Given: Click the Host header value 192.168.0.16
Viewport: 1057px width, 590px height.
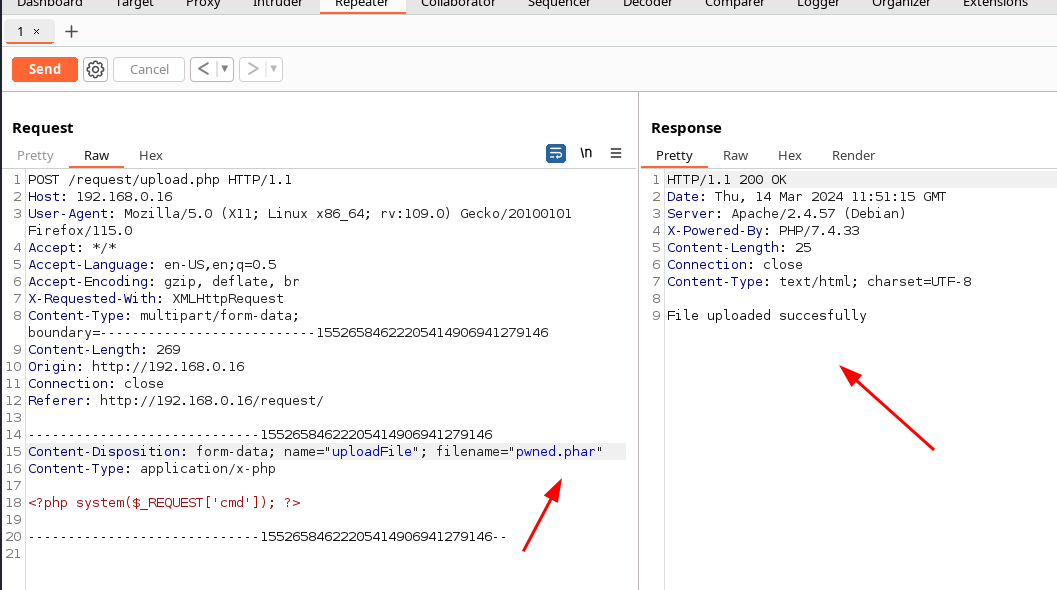Looking at the screenshot, I should click(x=124, y=197).
